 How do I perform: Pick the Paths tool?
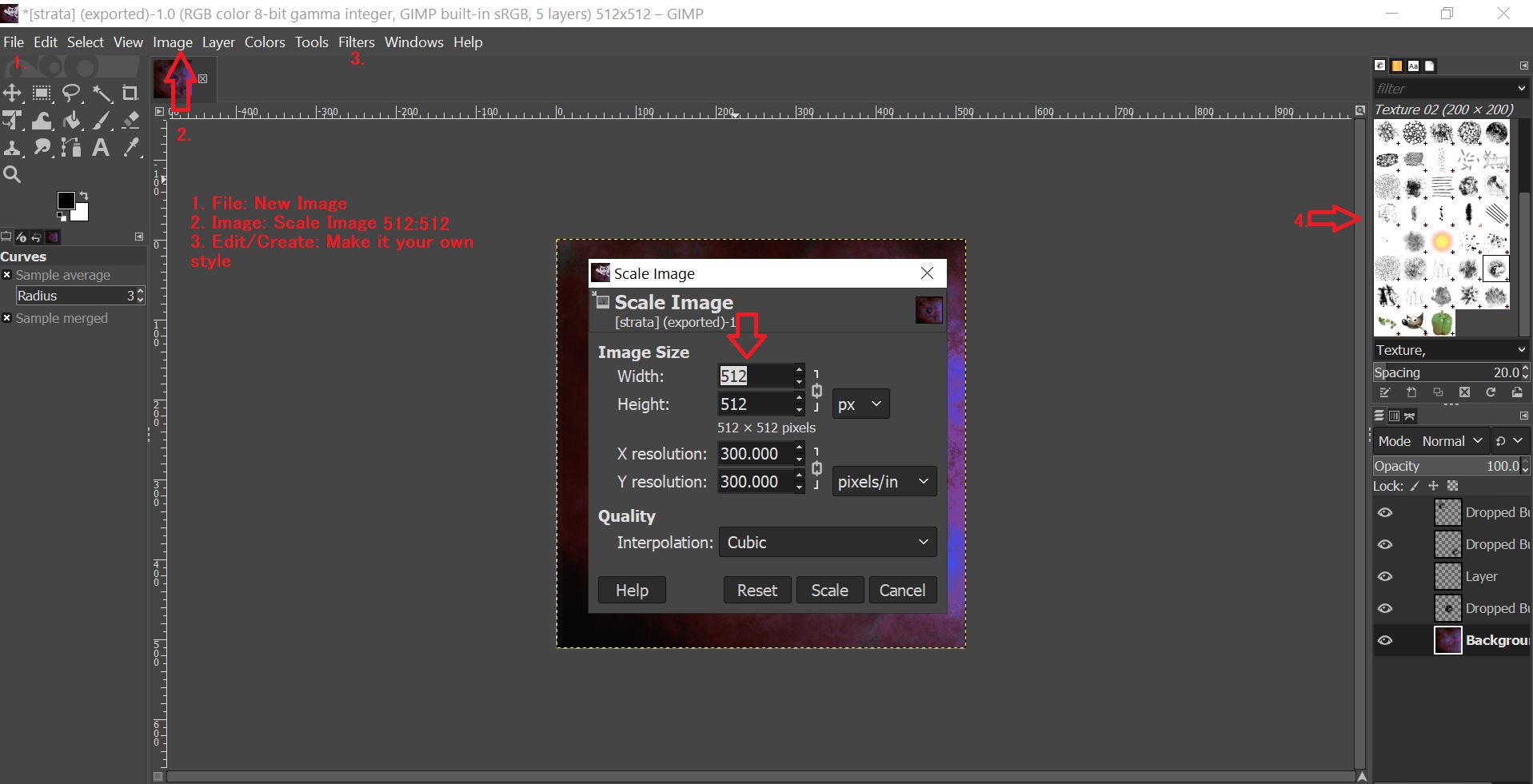(72, 148)
